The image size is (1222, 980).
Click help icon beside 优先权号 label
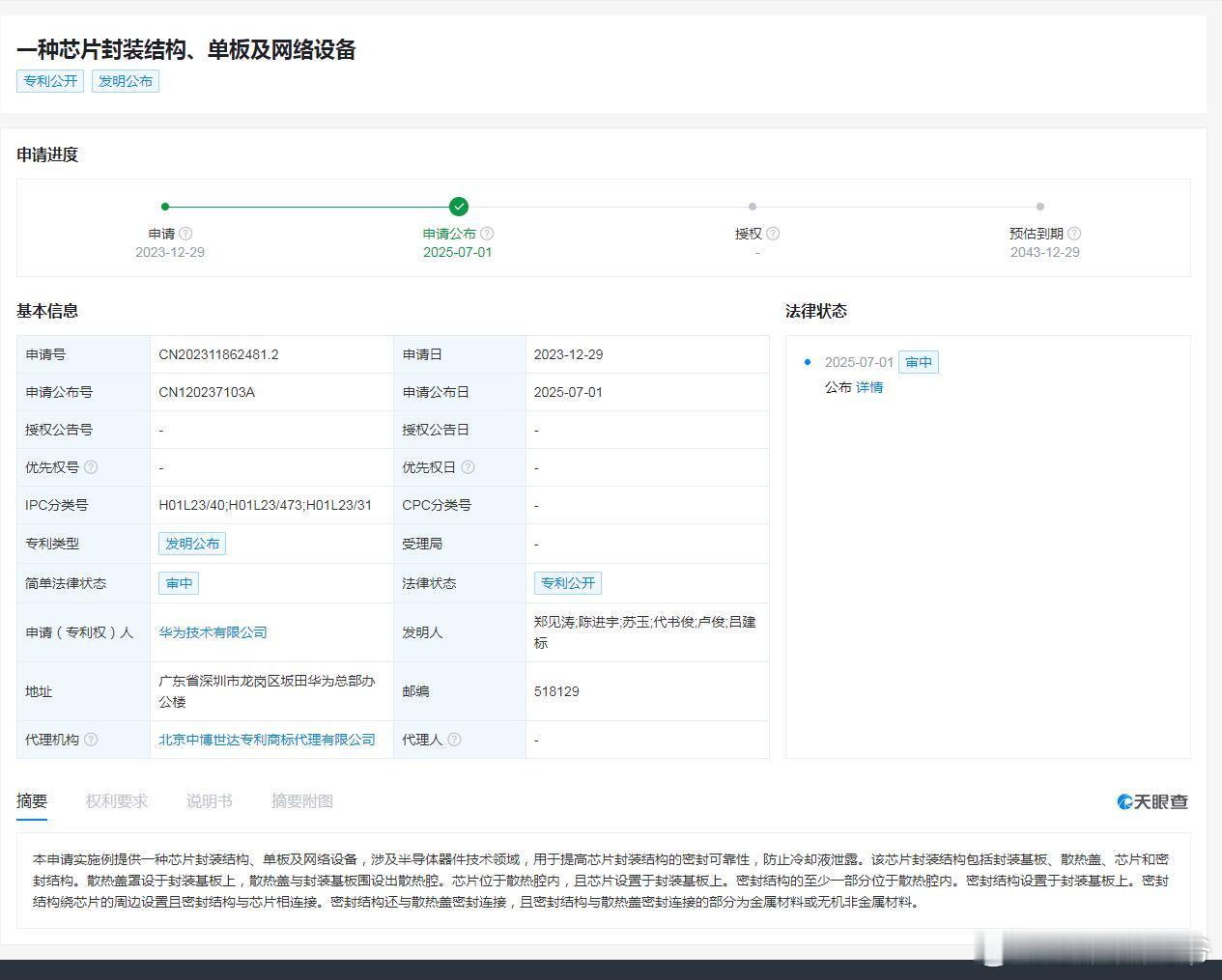(91, 467)
